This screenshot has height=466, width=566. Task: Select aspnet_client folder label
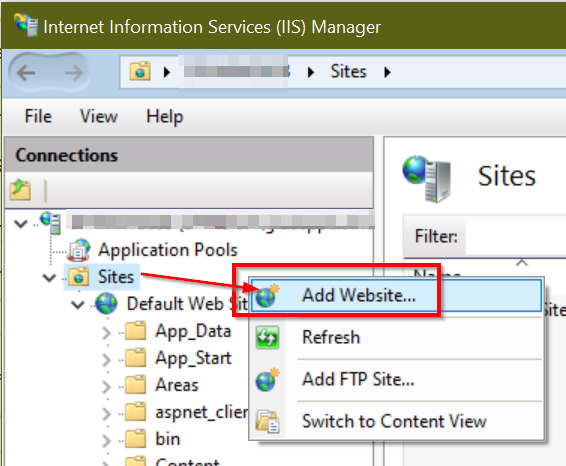201,412
